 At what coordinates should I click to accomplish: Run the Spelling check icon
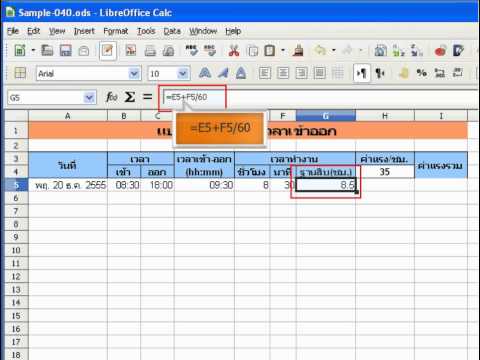pos(192,51)
